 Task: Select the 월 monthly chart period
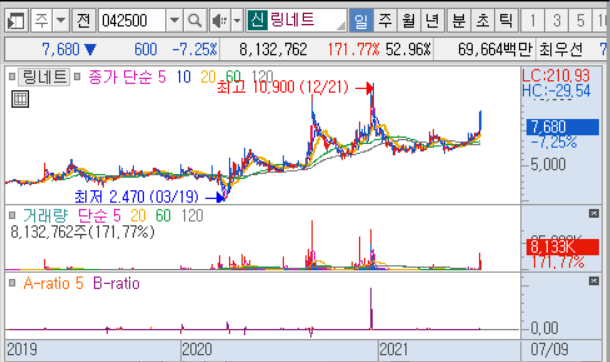point(408,21)
